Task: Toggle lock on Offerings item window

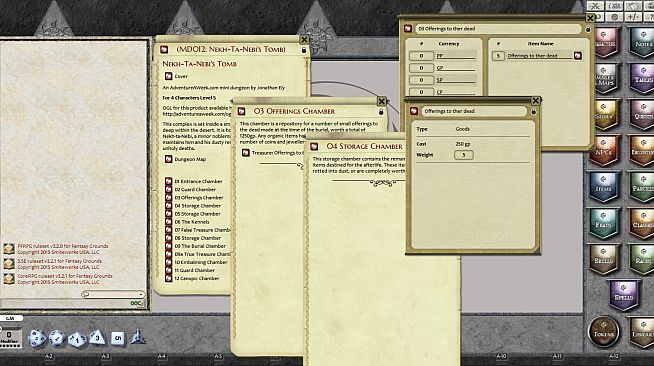Action: pos(533,111)
